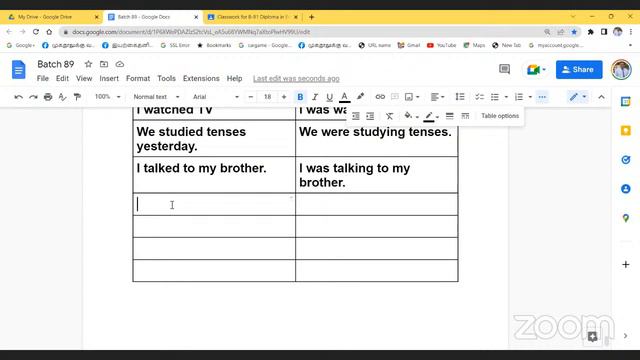Open the Insert menu
This screenshot has height=360, width=640.
[109, 78]
